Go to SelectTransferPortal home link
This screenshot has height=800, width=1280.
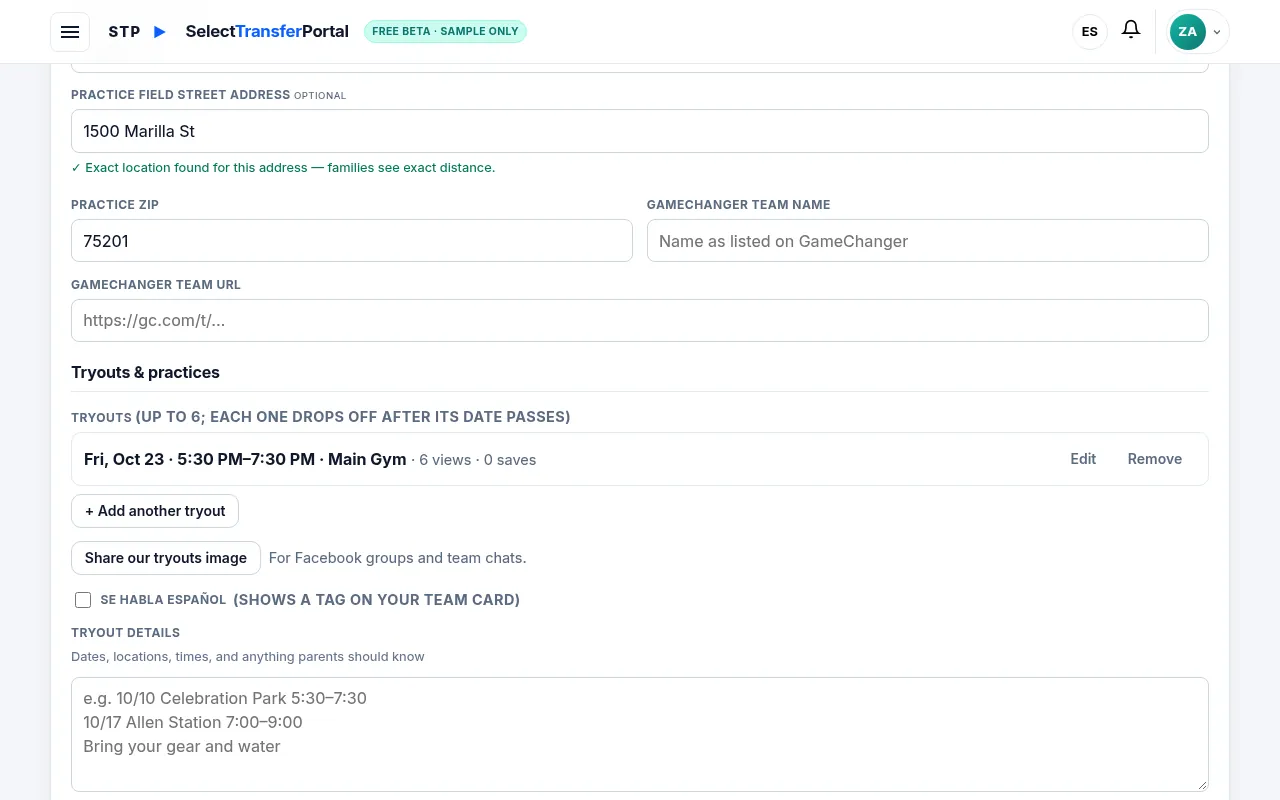[x=267, y=31]
